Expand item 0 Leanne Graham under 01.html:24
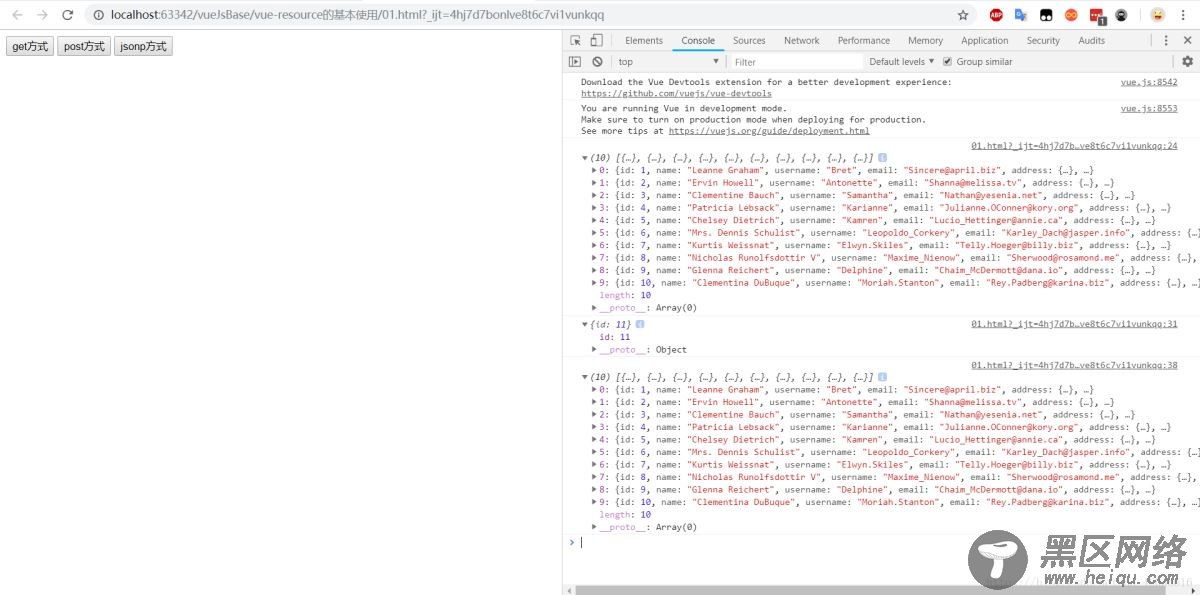Screen dimensions: 1200x595 click(594, 170)
